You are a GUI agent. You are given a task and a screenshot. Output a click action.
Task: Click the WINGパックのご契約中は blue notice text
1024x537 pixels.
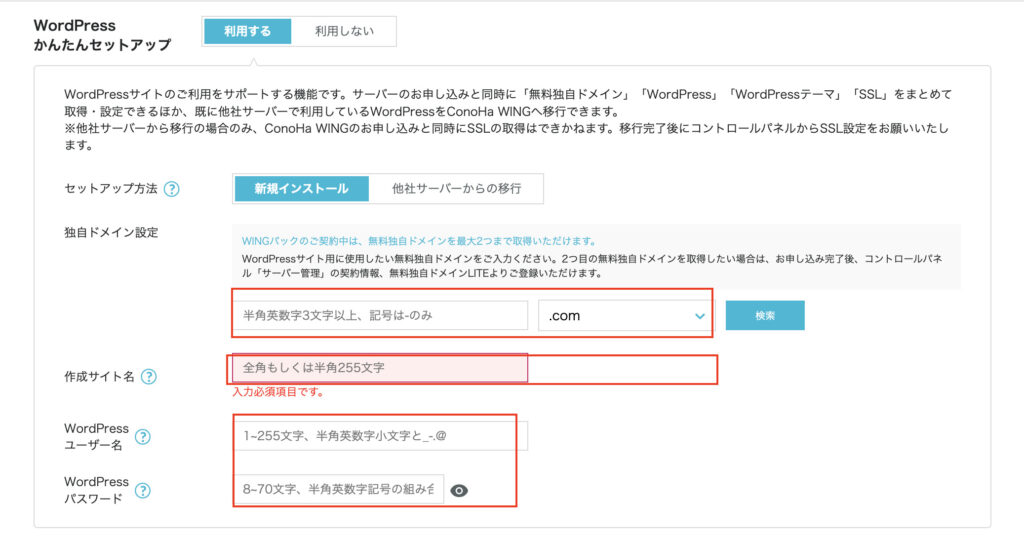(419, 241)
